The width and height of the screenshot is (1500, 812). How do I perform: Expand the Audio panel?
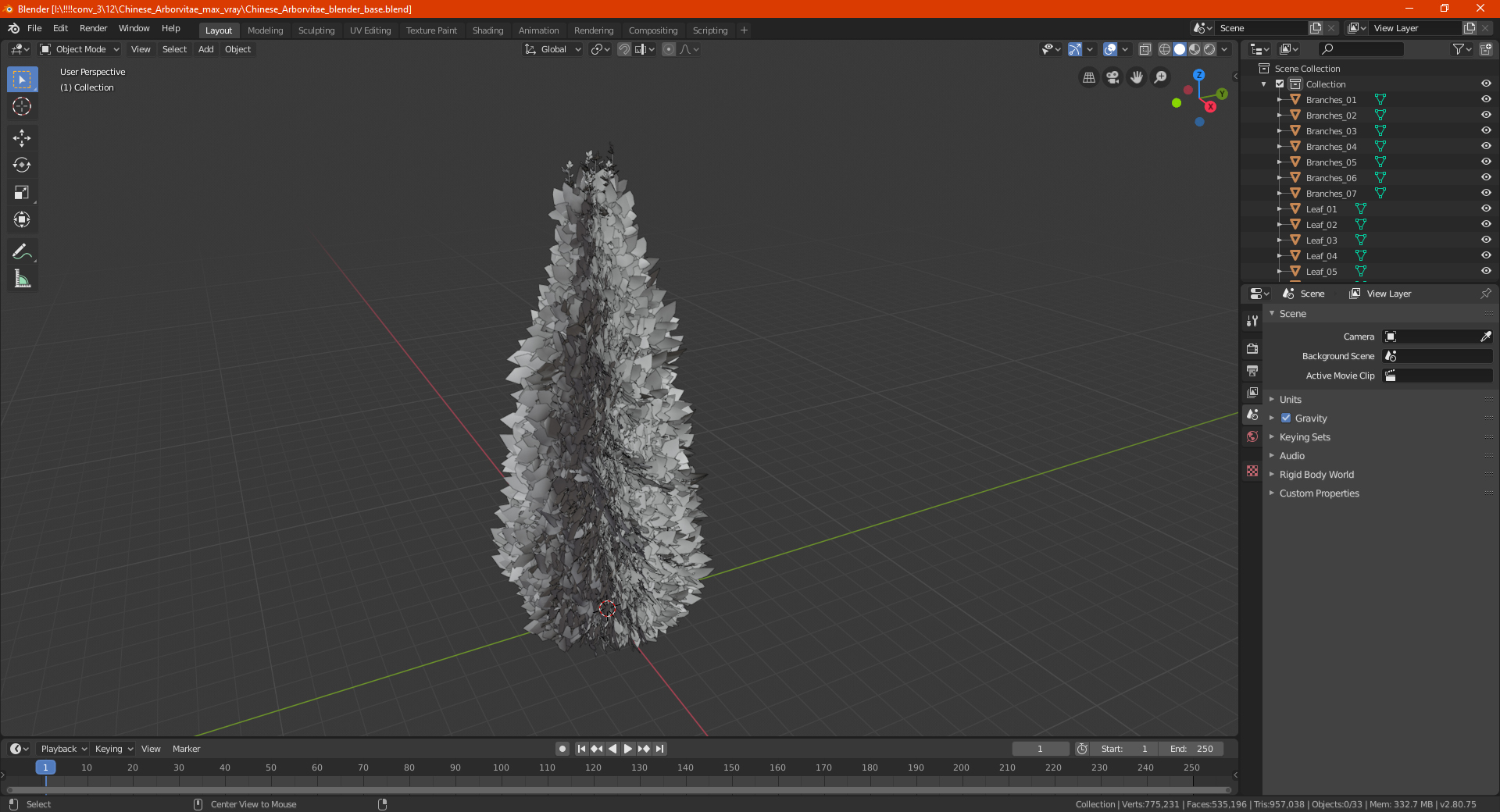click(1291, 455)
